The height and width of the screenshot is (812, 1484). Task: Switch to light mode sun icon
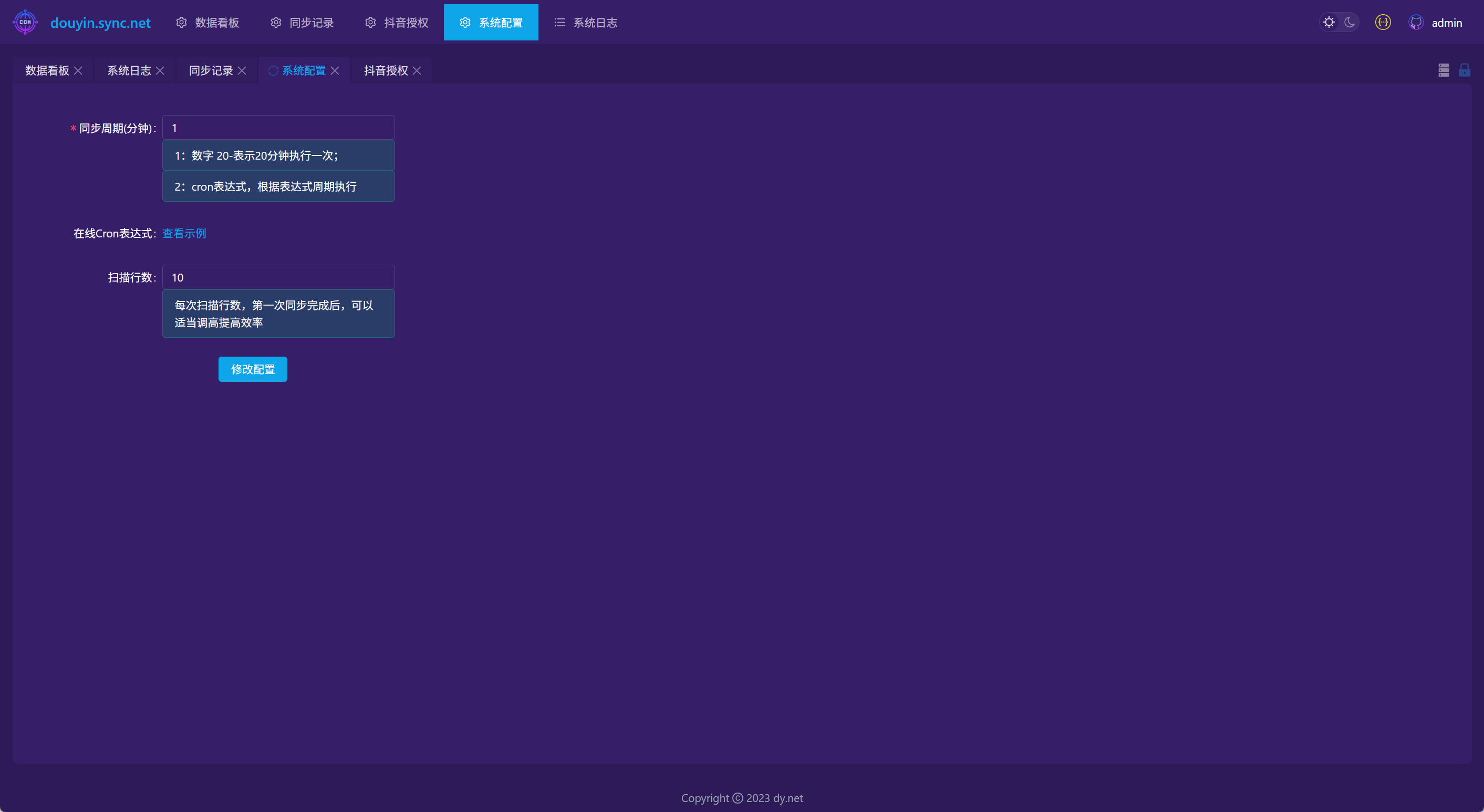click(1329, 23)
